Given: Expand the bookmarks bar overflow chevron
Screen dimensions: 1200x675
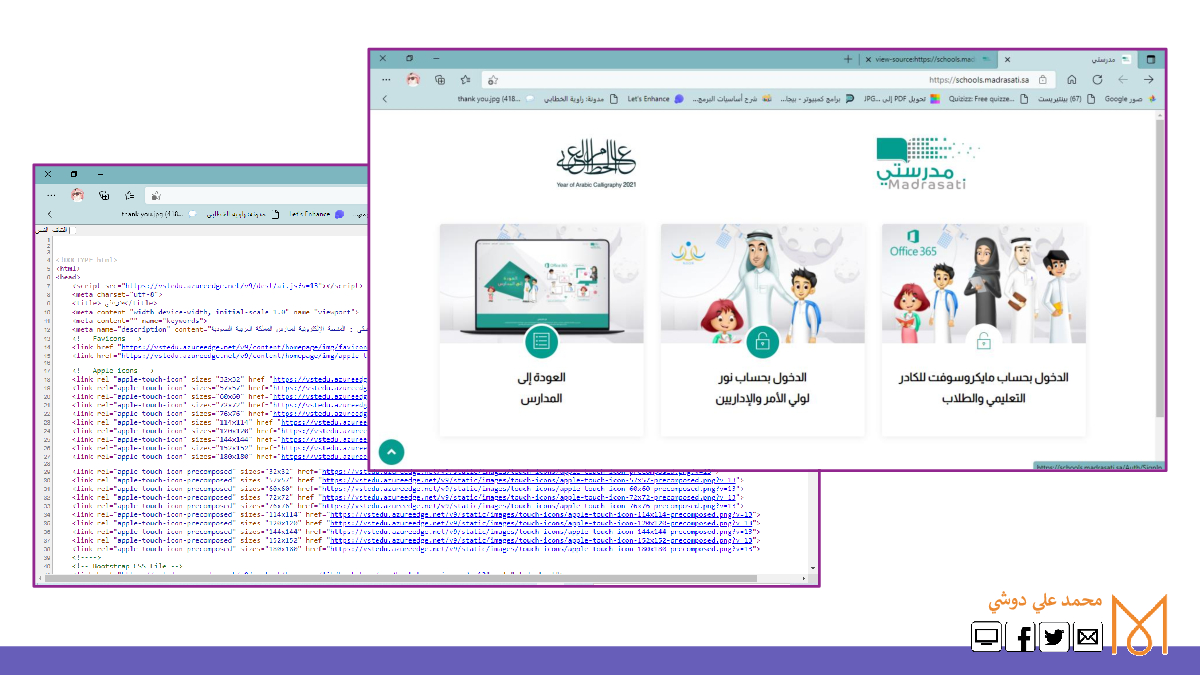Looking at the screenshot, I should click(x=385, y=99).
